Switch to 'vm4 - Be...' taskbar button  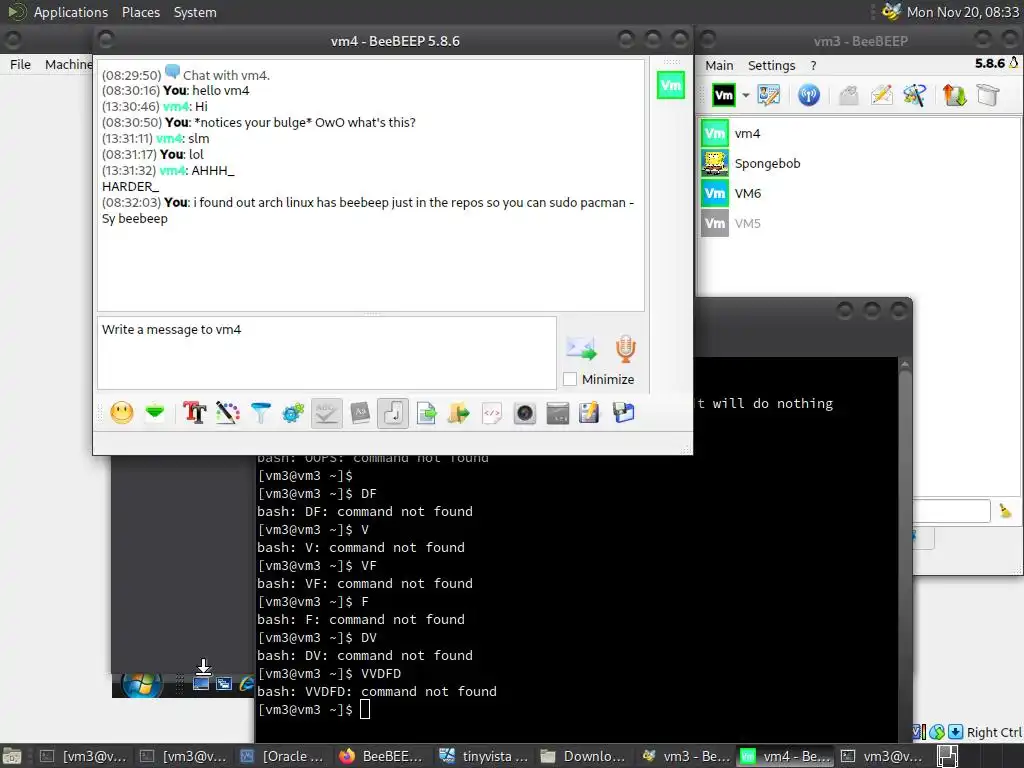(786, 756)
